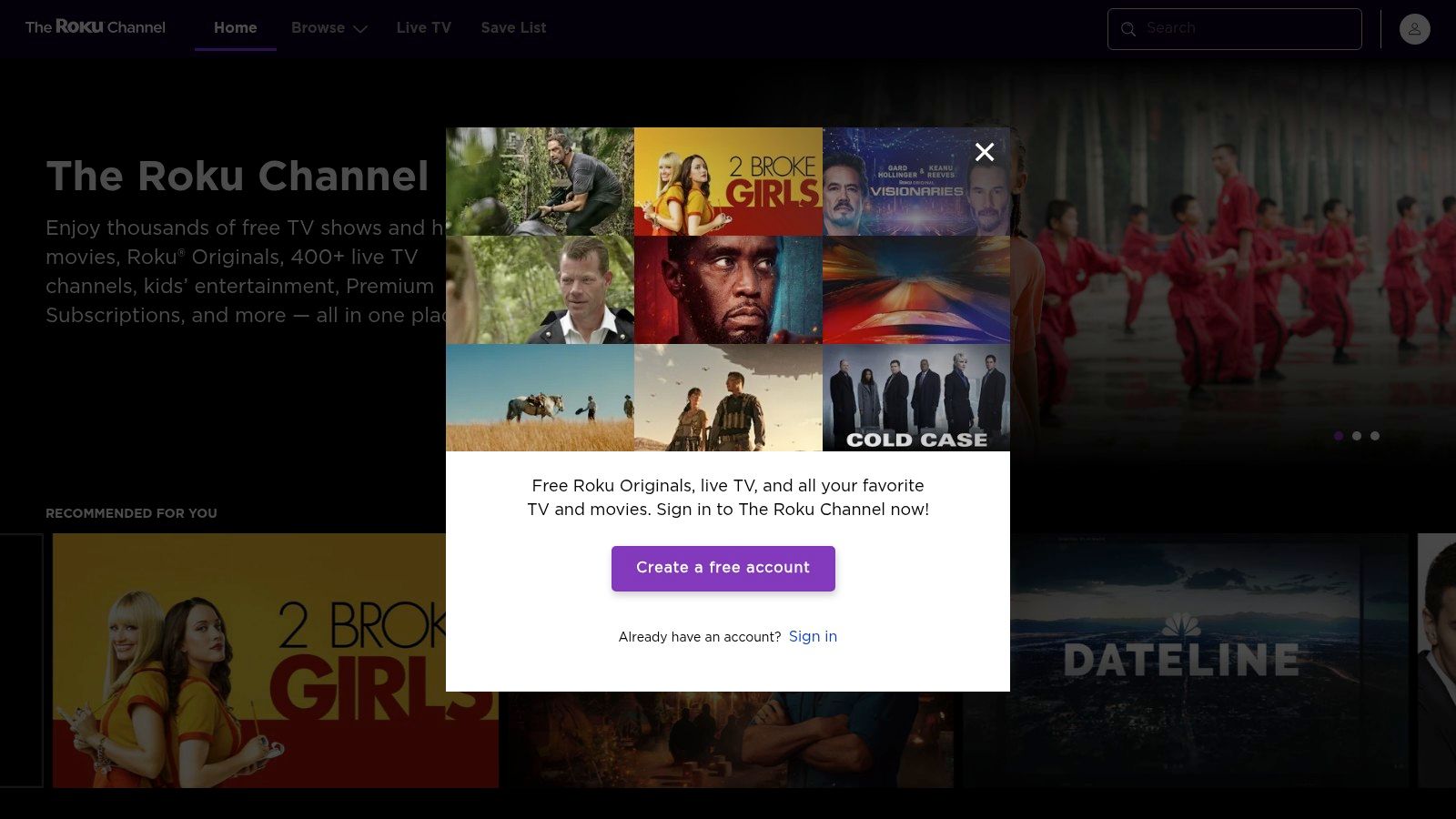Click the Already have an account text
The width and height of the screenshot is (1456, 819).
700,637
